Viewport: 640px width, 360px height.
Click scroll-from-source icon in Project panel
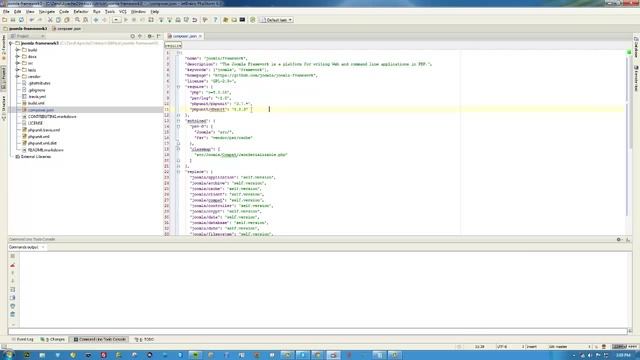click(x=132, y=36)
